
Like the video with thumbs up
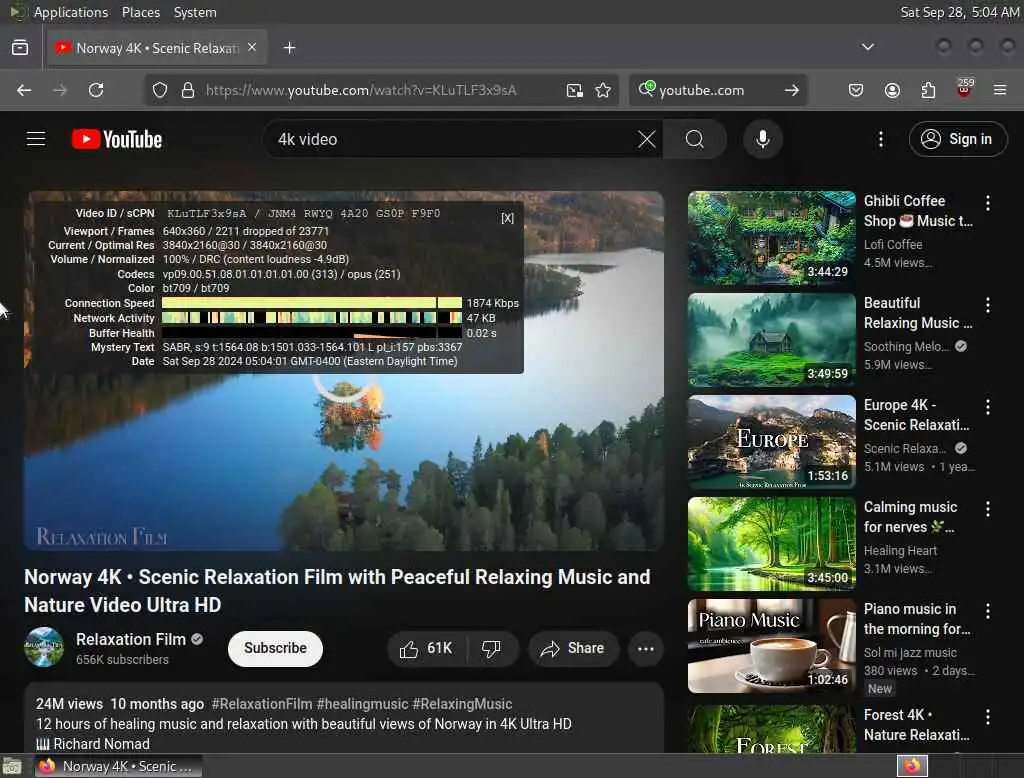(x=426, y=649)
